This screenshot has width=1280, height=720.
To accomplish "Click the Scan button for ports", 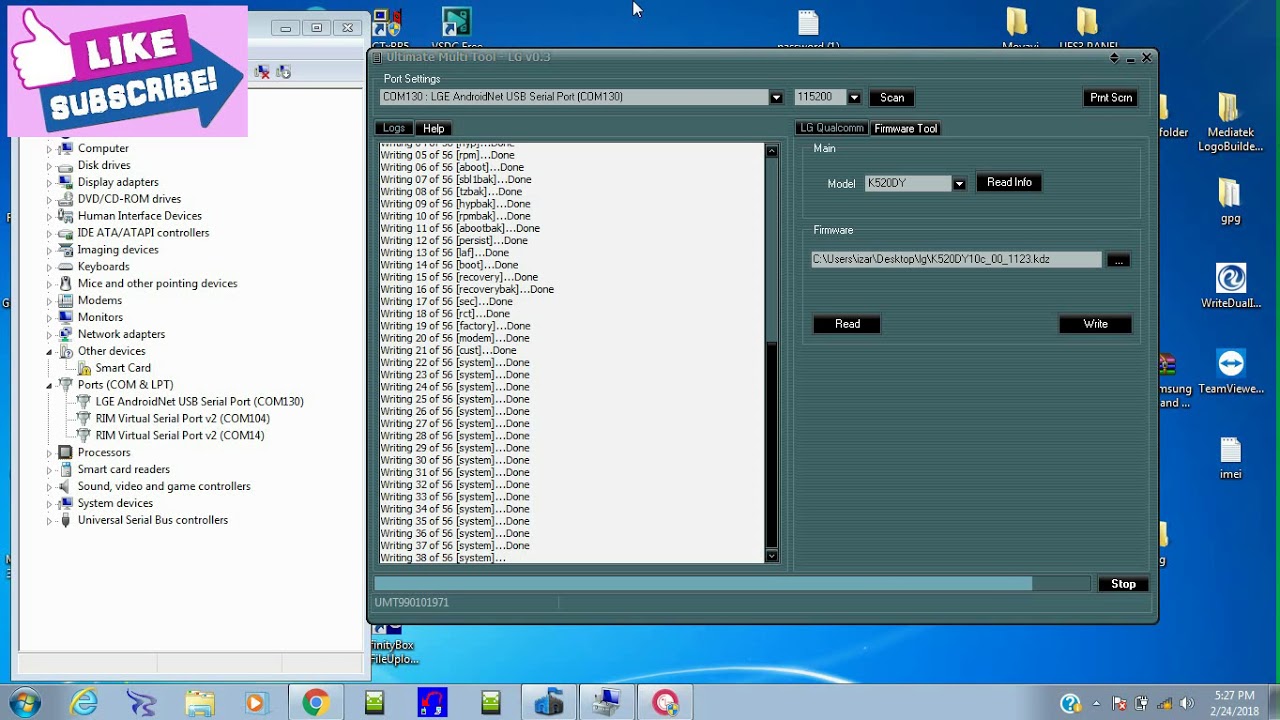I will [x=892, y=98].
